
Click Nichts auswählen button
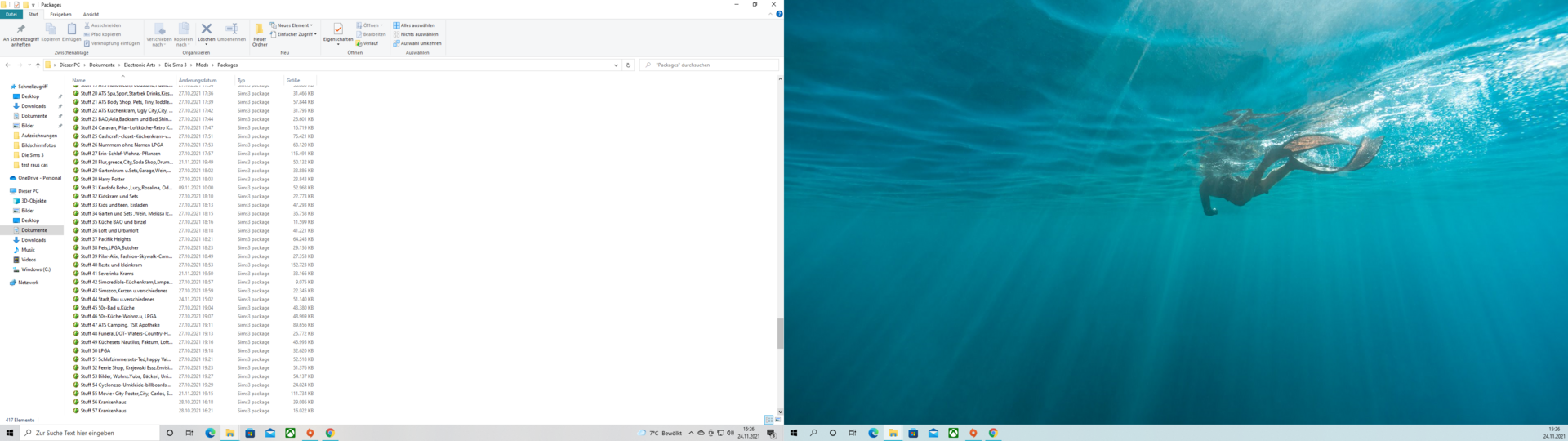pyautogui.click(x=416, y=34)
